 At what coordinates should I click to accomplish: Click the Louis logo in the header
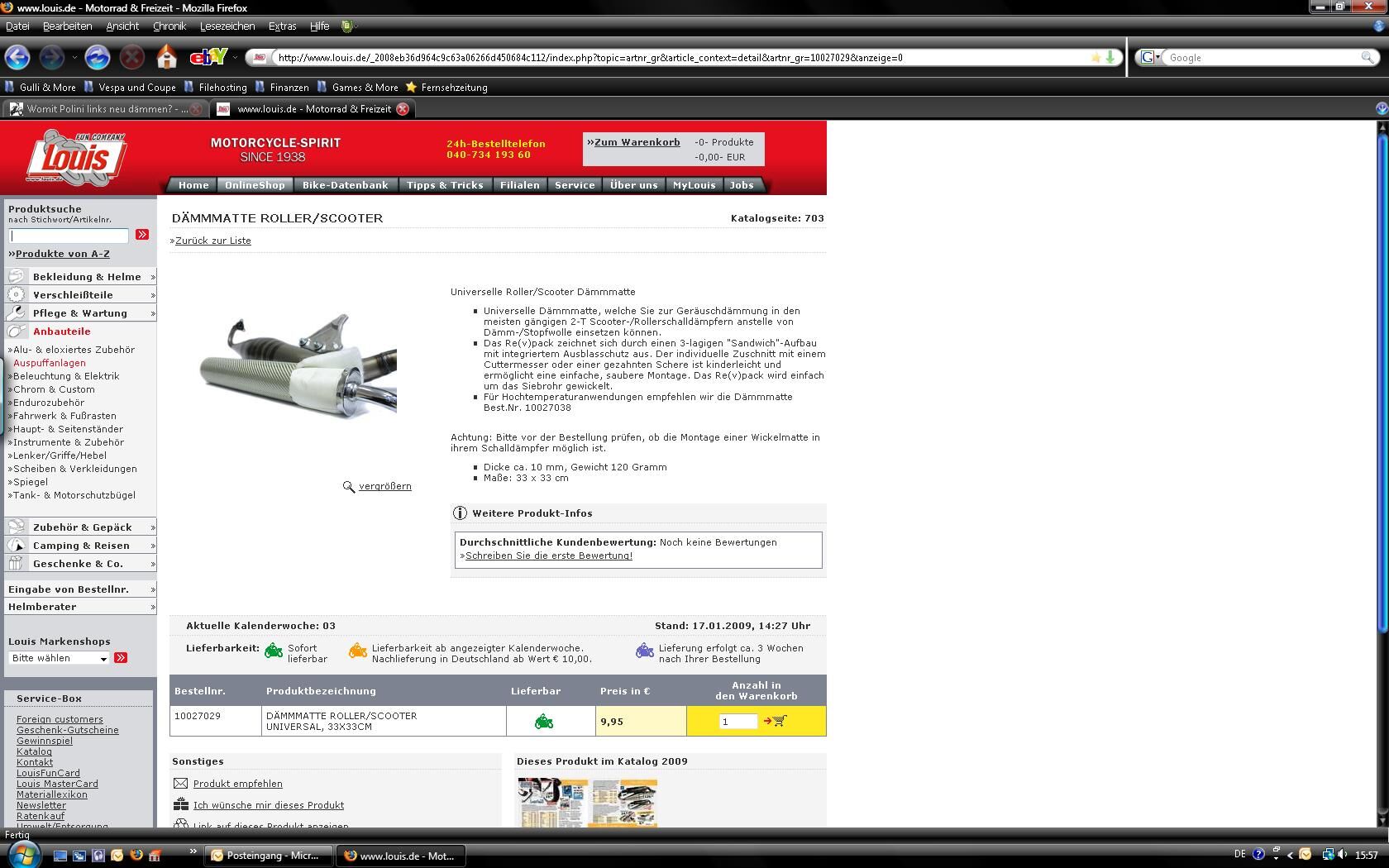click(x=76, y=156)
